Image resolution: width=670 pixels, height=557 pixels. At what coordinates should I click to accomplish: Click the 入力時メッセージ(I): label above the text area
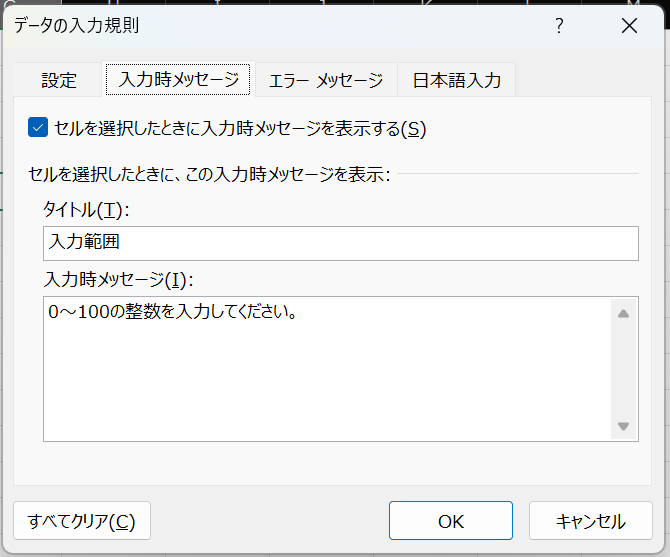[x=118, y=280]
